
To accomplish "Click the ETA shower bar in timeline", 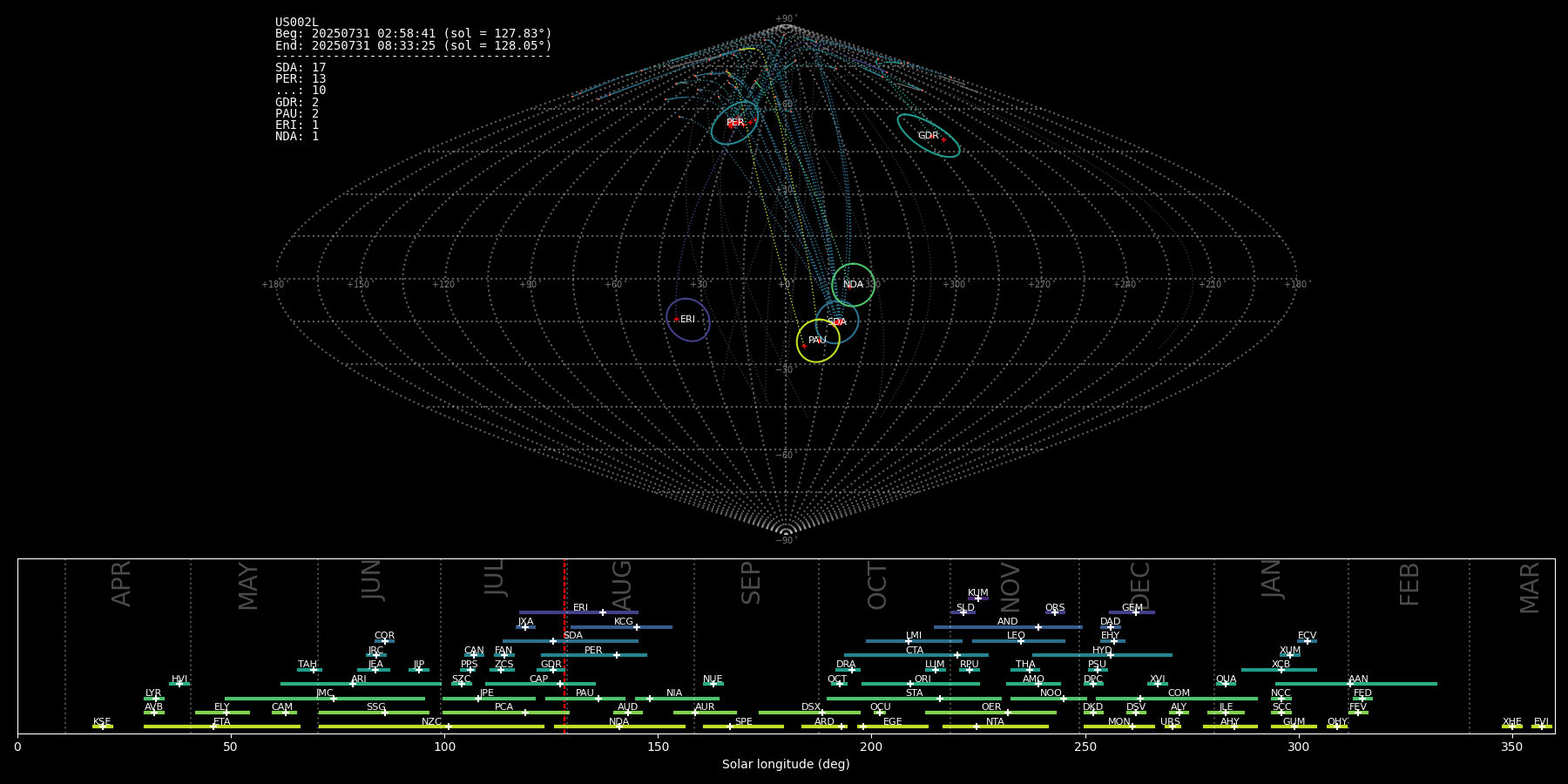I will coord(222,727).
